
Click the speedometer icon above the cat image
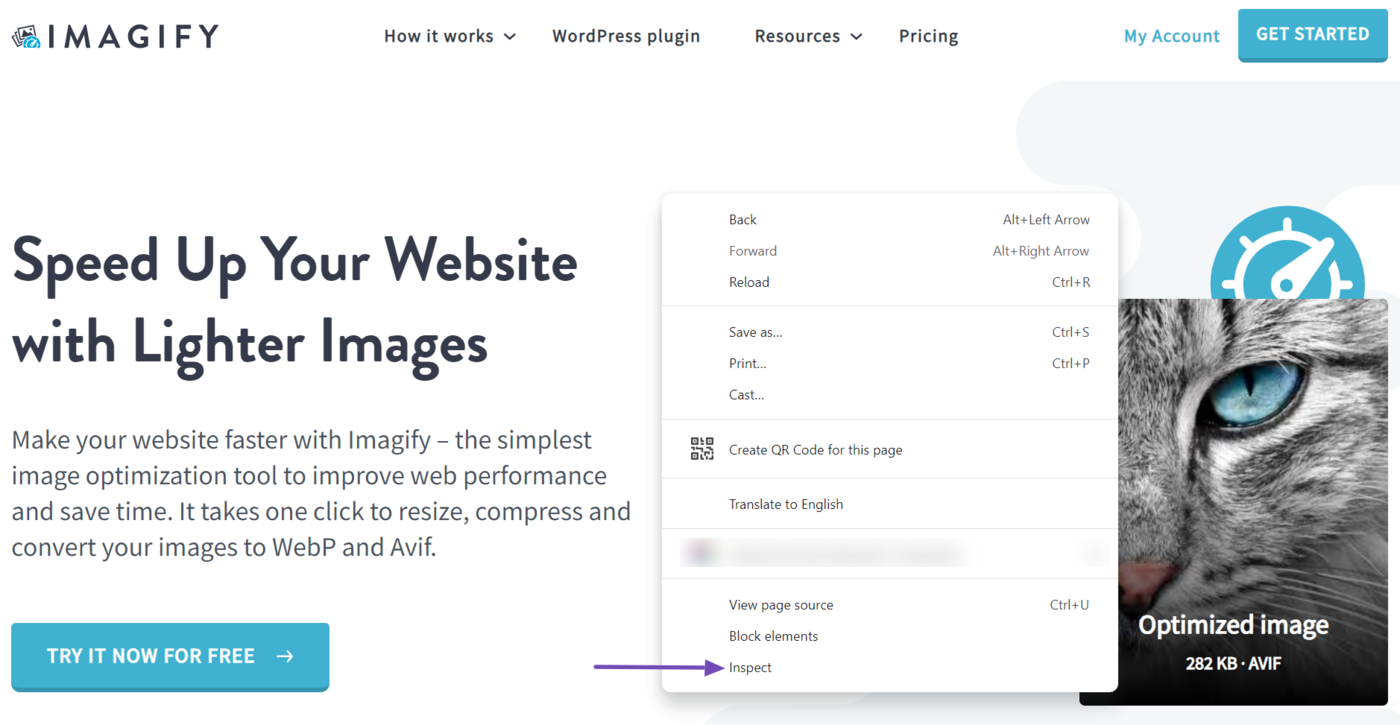pos(1287,252)
